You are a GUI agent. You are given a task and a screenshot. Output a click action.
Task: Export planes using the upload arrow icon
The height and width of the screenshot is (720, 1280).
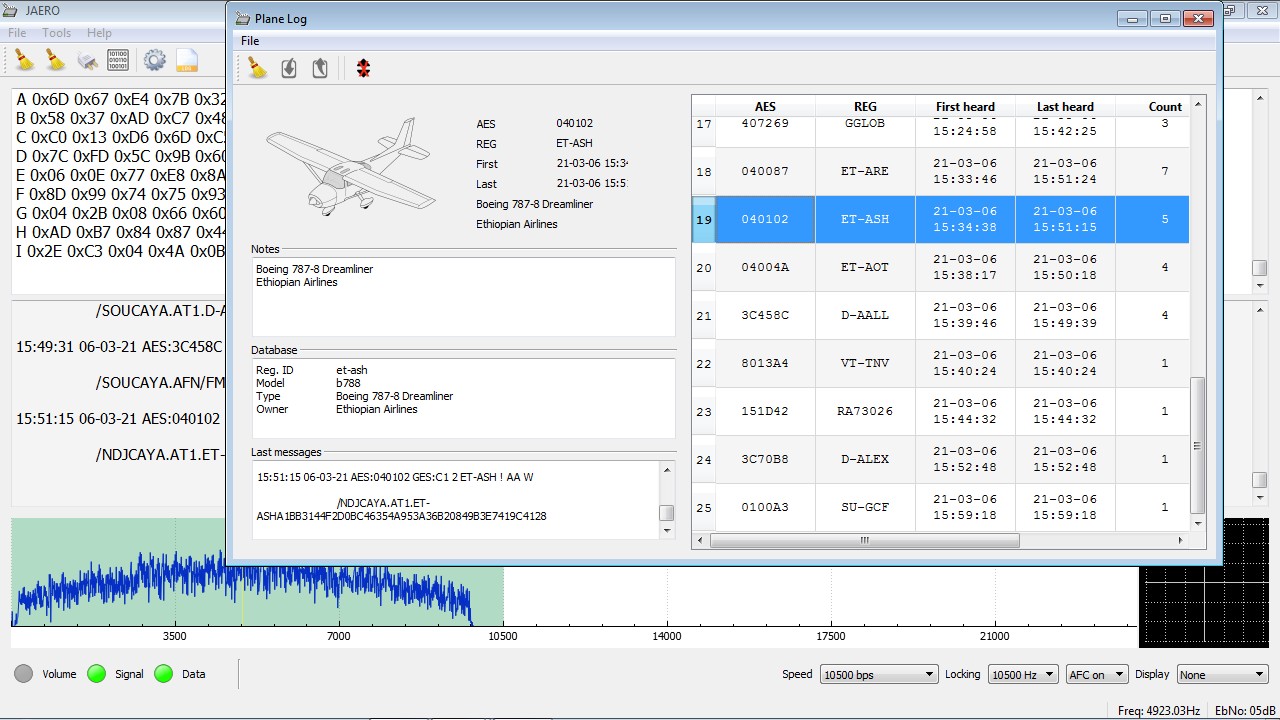(319, 67)
